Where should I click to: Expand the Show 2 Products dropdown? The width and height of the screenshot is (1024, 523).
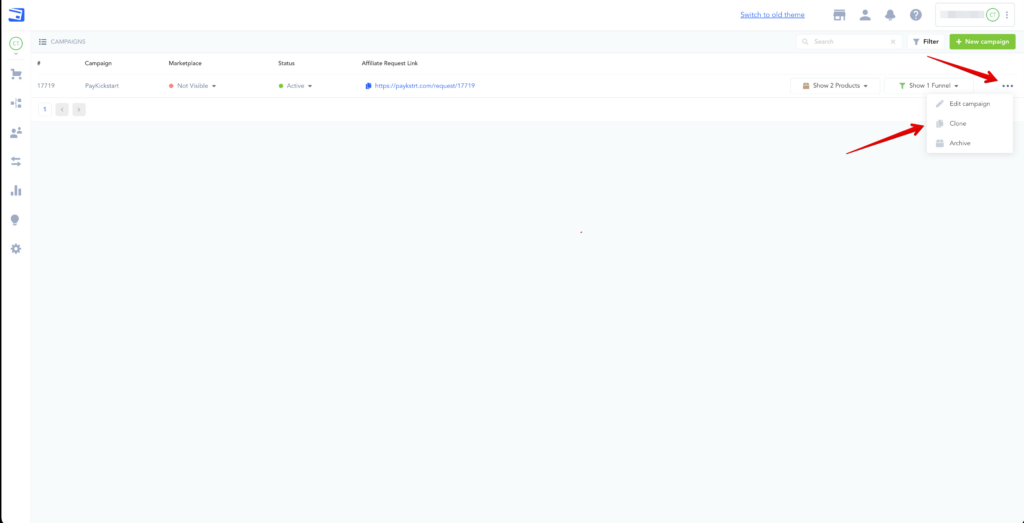835,86
